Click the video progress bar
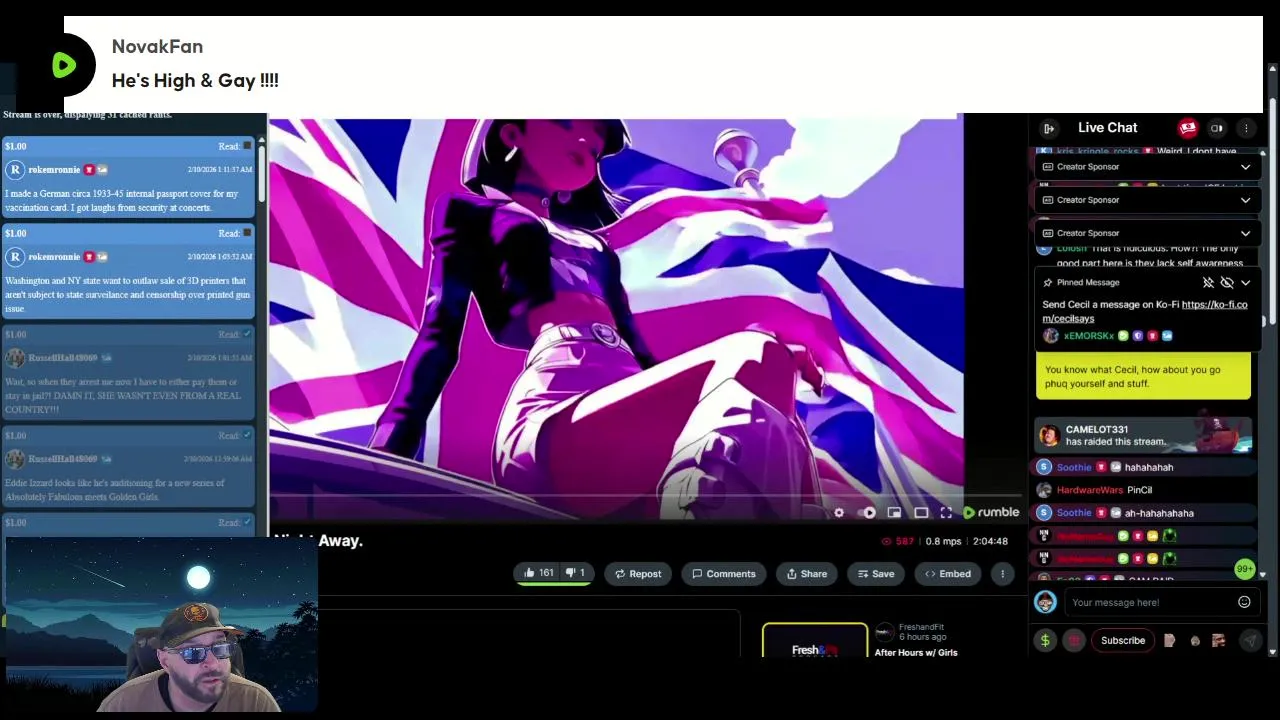The image size is (1280, 720). click(x=644, y=494)
